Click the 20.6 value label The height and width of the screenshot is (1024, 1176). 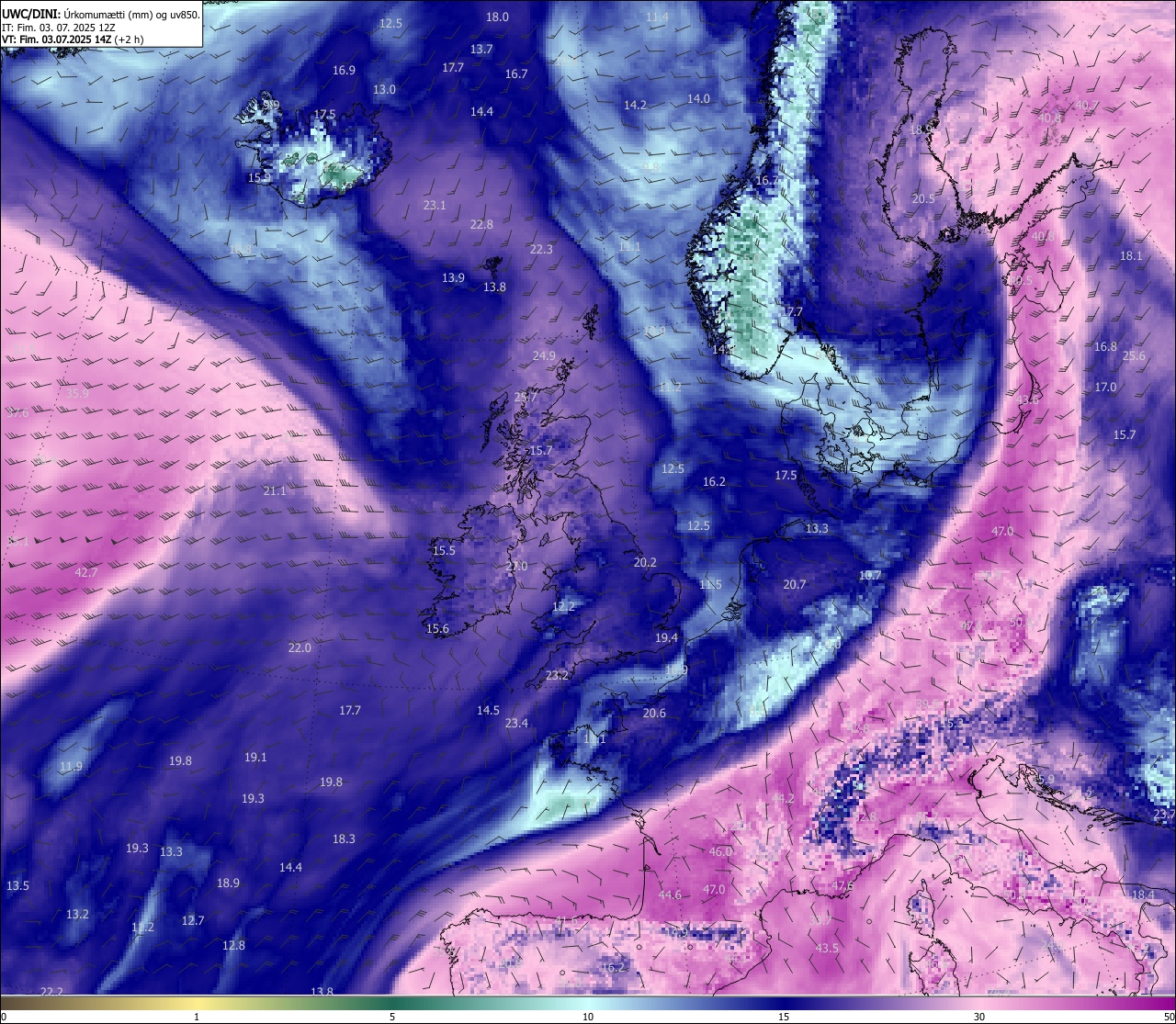coord(654,713)
